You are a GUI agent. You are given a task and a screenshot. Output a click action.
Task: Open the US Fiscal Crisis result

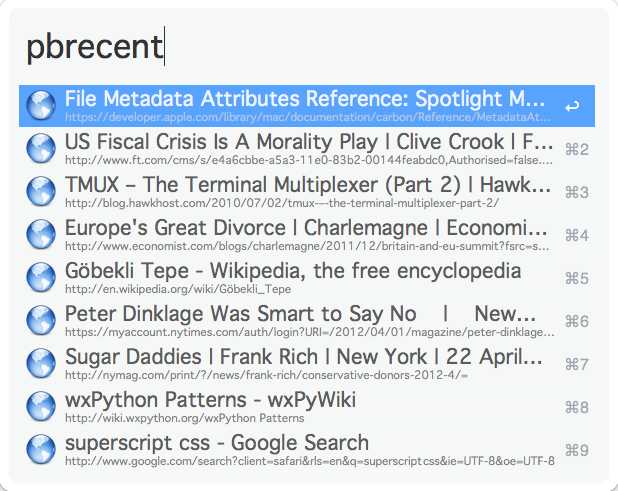(x=307, y=149)
